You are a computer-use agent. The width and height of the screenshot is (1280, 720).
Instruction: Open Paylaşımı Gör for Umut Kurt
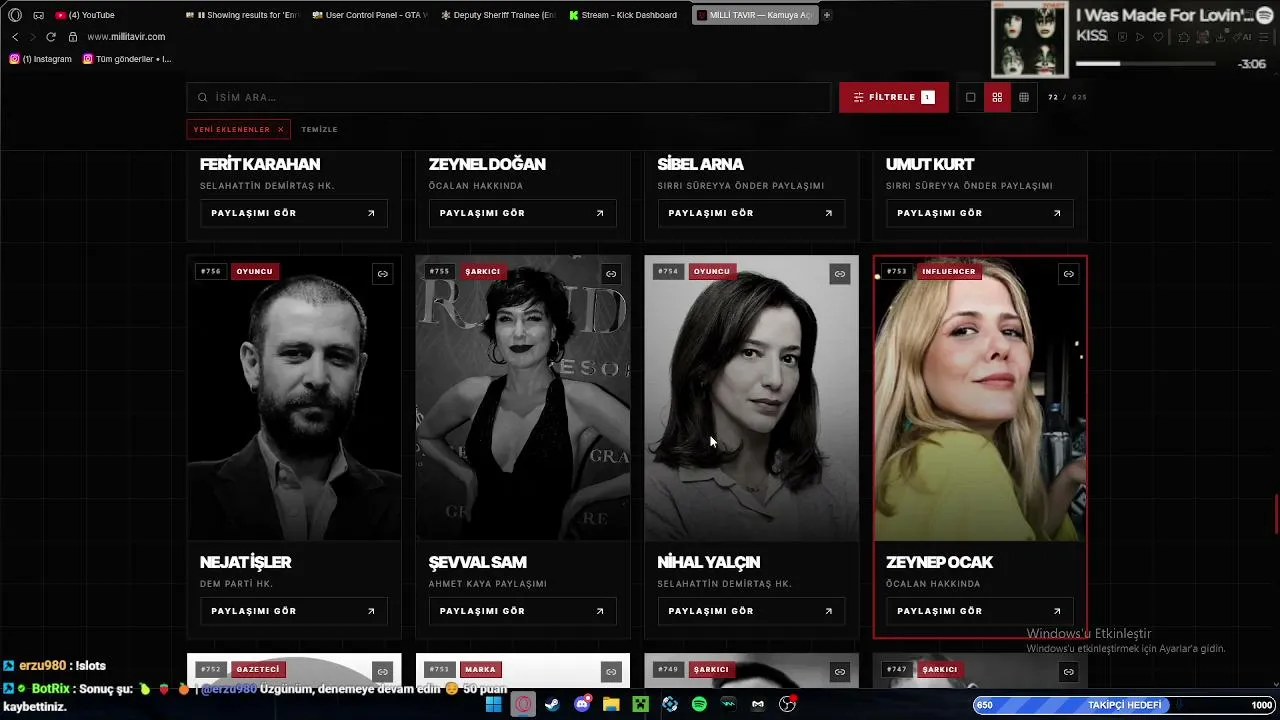tap(980, 213)
